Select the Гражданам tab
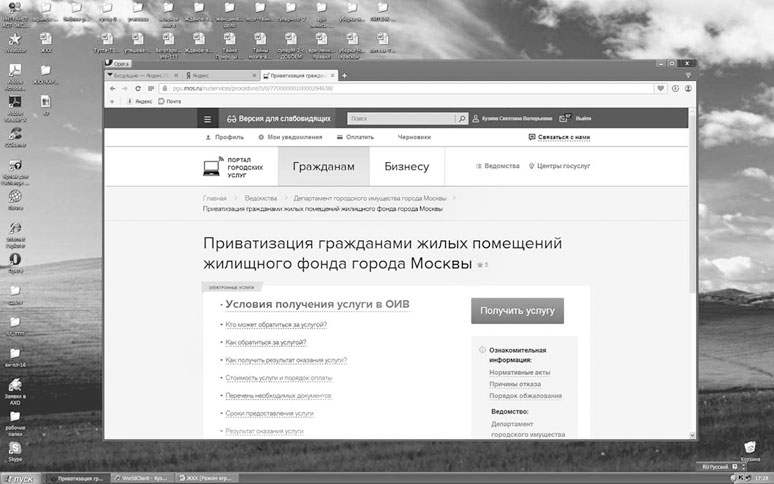 click(x=323, y=167)
